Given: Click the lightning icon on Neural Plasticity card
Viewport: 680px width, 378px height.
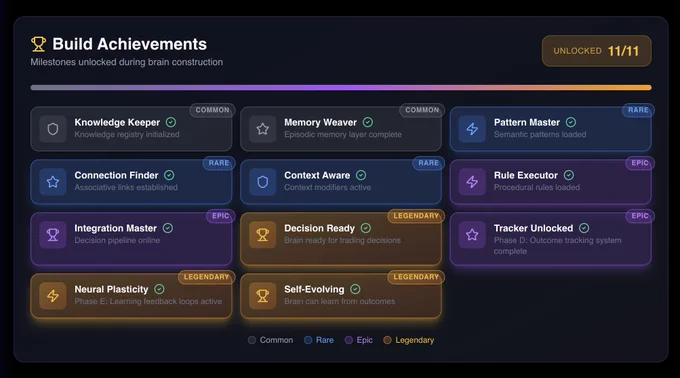Looking at the screenshot, I should point(53,296).
